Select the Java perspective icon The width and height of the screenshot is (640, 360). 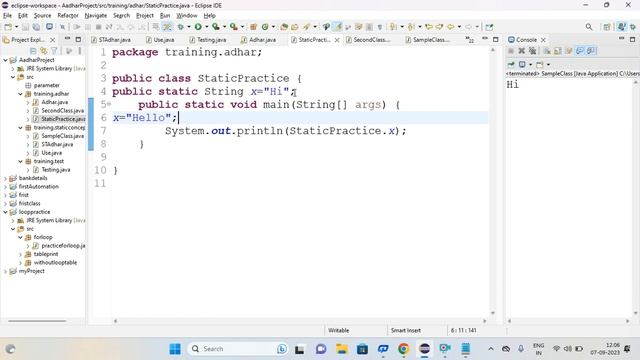point(621,27)
